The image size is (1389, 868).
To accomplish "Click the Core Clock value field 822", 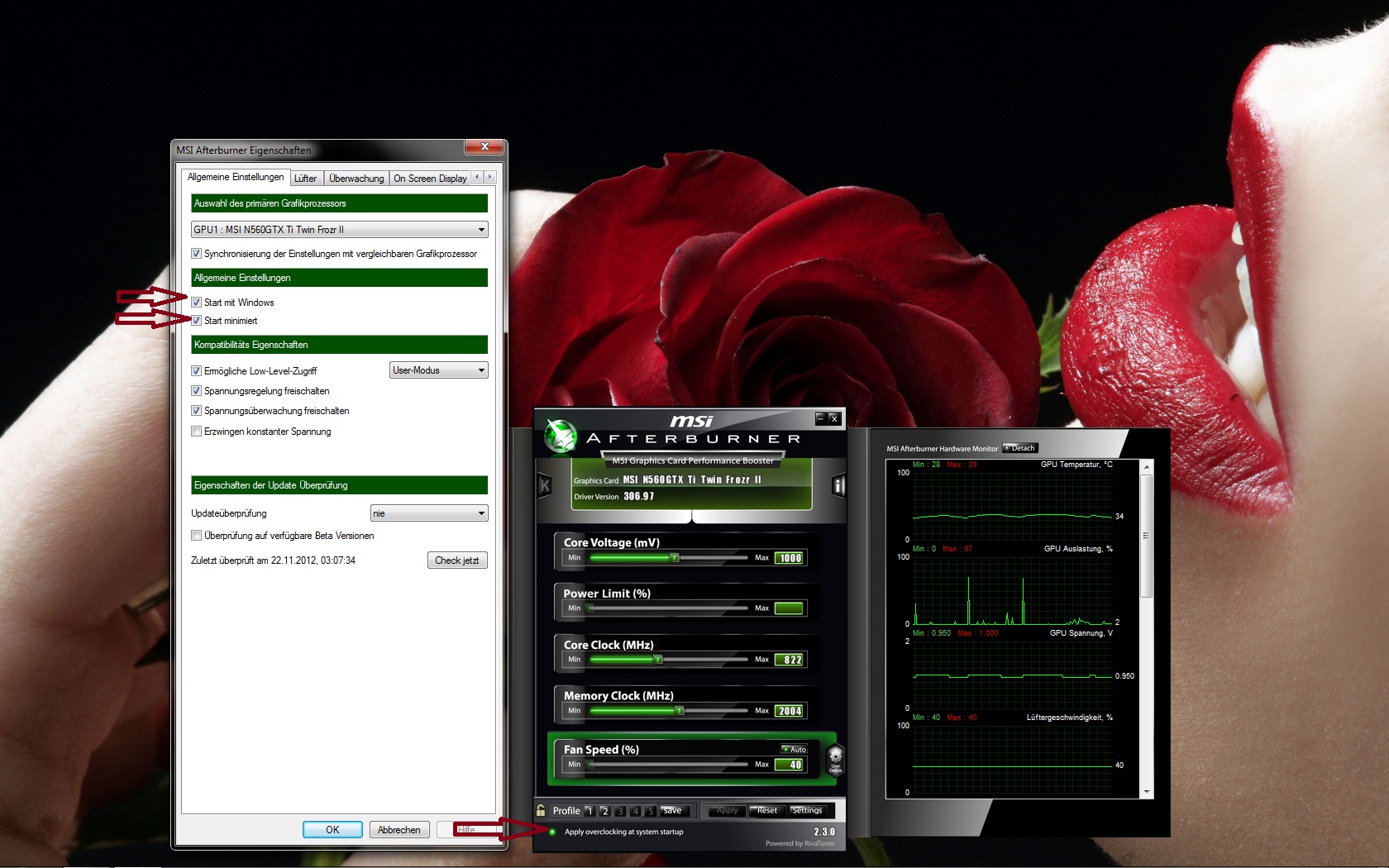I will (x=790, y=660).
